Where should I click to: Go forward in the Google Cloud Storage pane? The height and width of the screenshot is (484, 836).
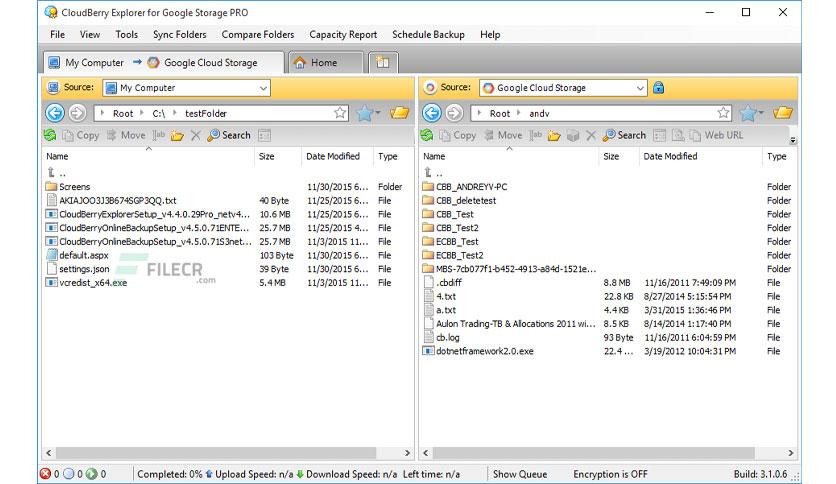[454, 113]
